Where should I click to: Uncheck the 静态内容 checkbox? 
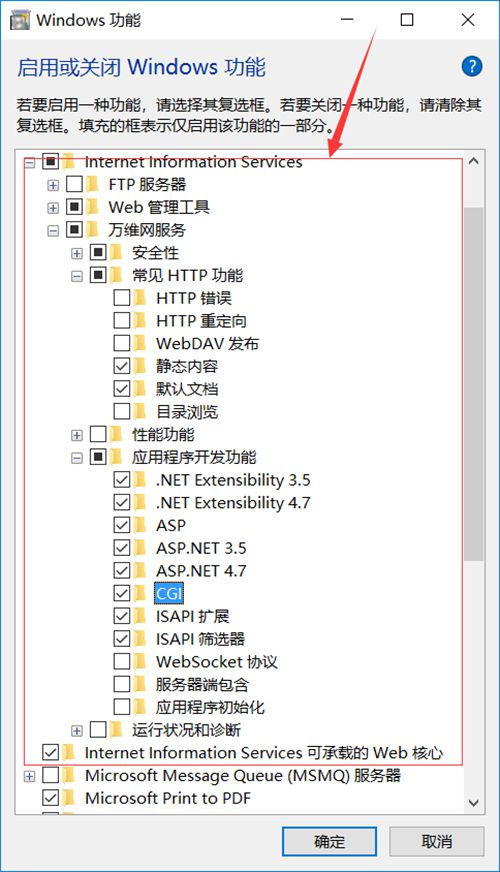tap(122, 366)
